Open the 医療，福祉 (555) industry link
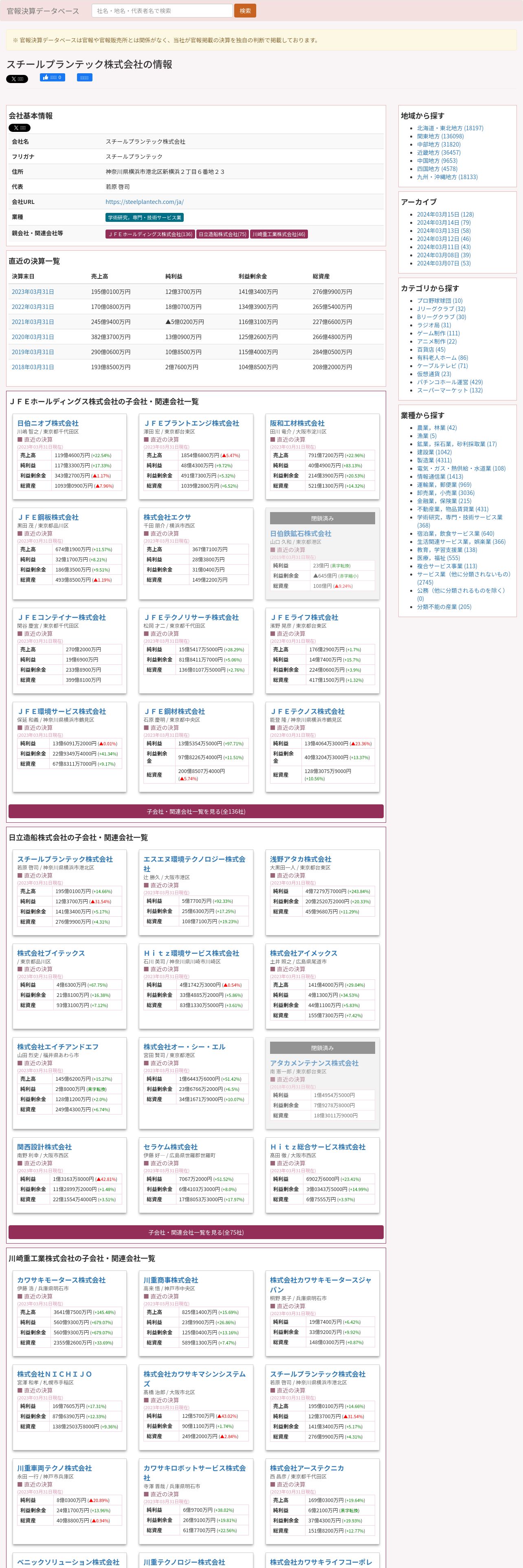This screenshot has height=1568, width=523. 438,558
